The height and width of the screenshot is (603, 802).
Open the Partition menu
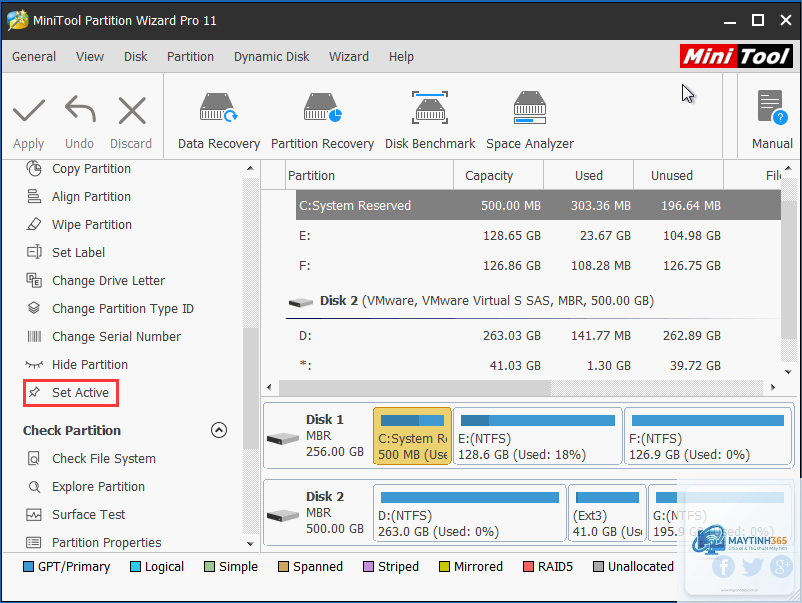pyautogui.click(x=190, y=57)
